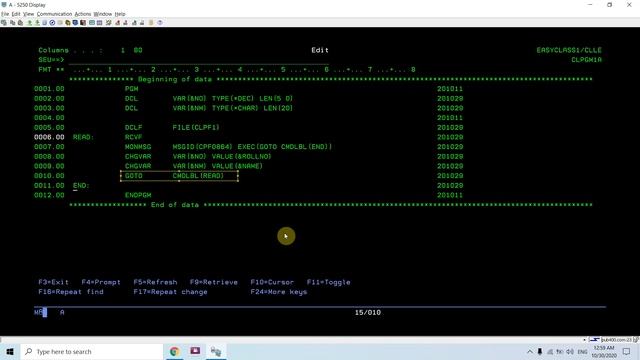Click the F9=Retrieve function key label
640x360 pixels.
(213, 282)
